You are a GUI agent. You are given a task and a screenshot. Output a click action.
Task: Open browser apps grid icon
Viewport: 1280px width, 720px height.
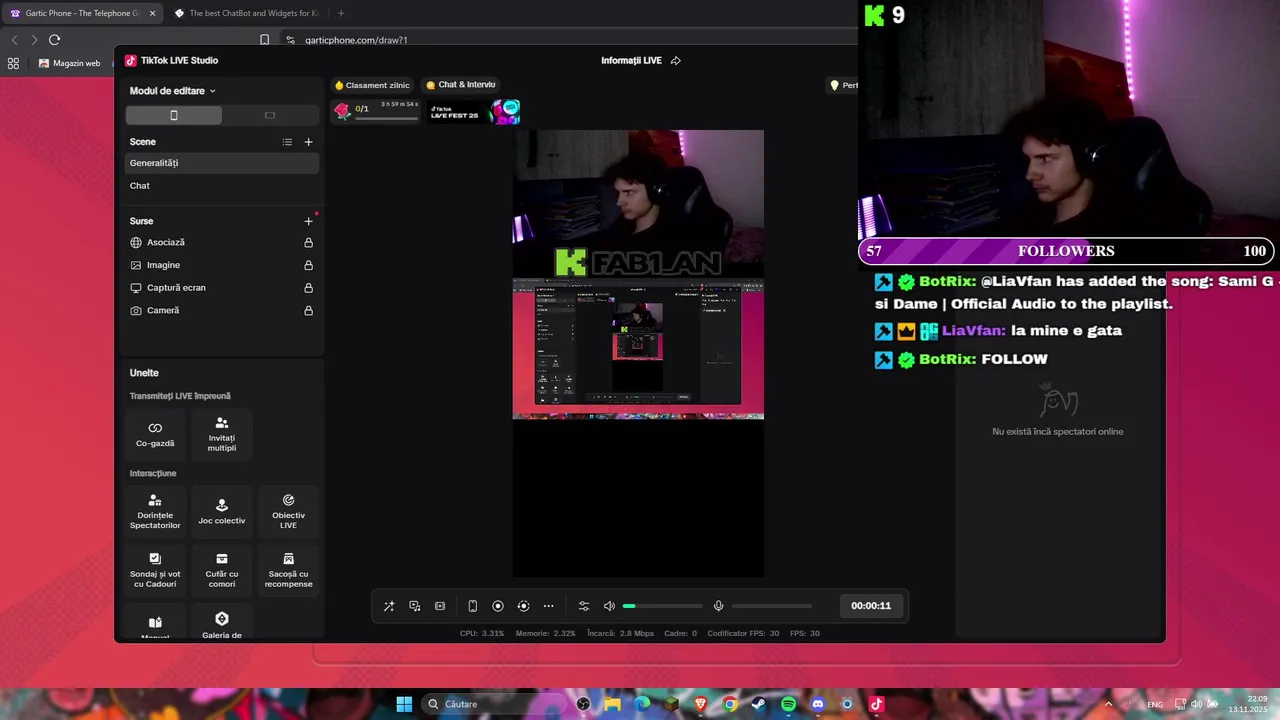[13, 63]
